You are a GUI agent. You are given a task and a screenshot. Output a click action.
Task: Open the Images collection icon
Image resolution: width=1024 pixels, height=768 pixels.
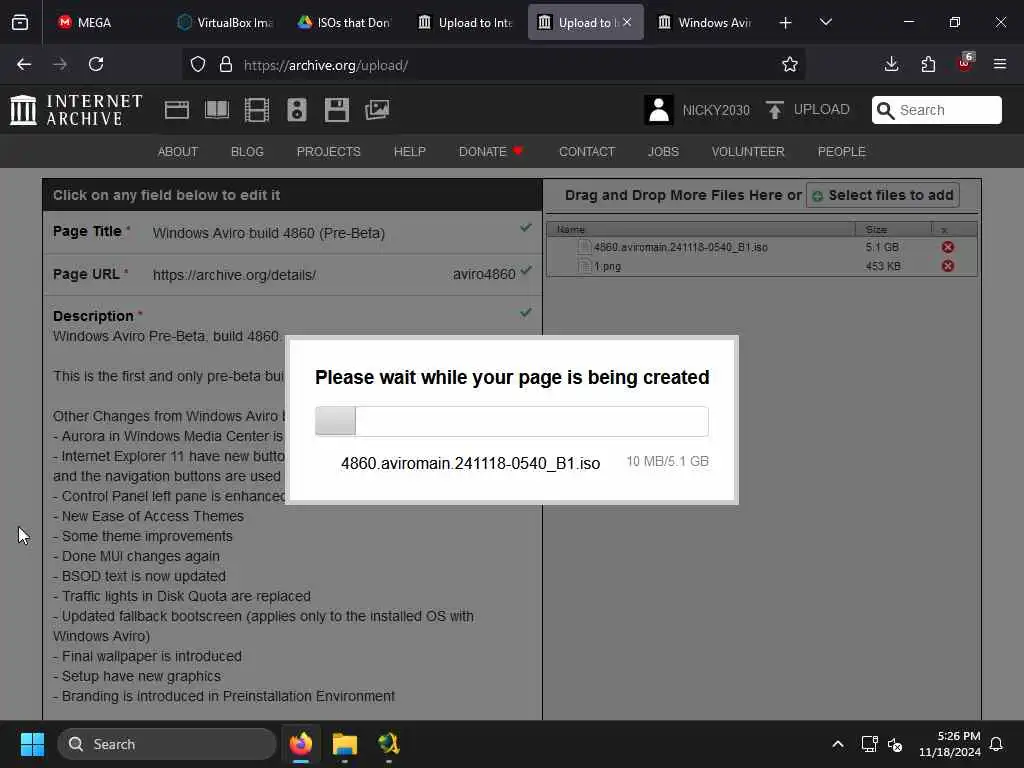(x=377, y=110)
